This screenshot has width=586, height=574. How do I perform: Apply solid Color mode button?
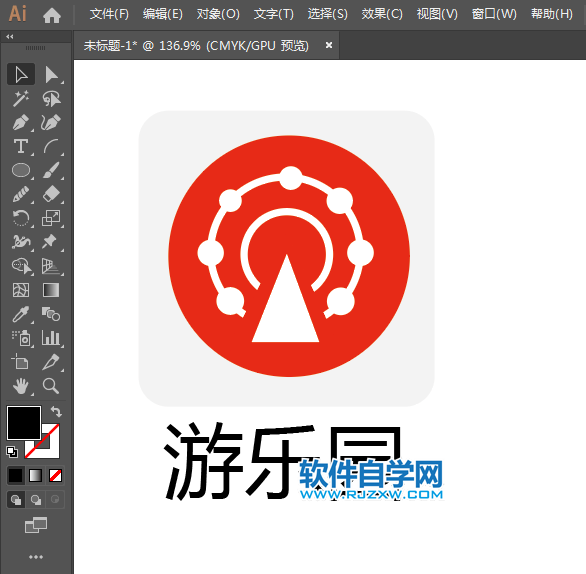(16, 475)
